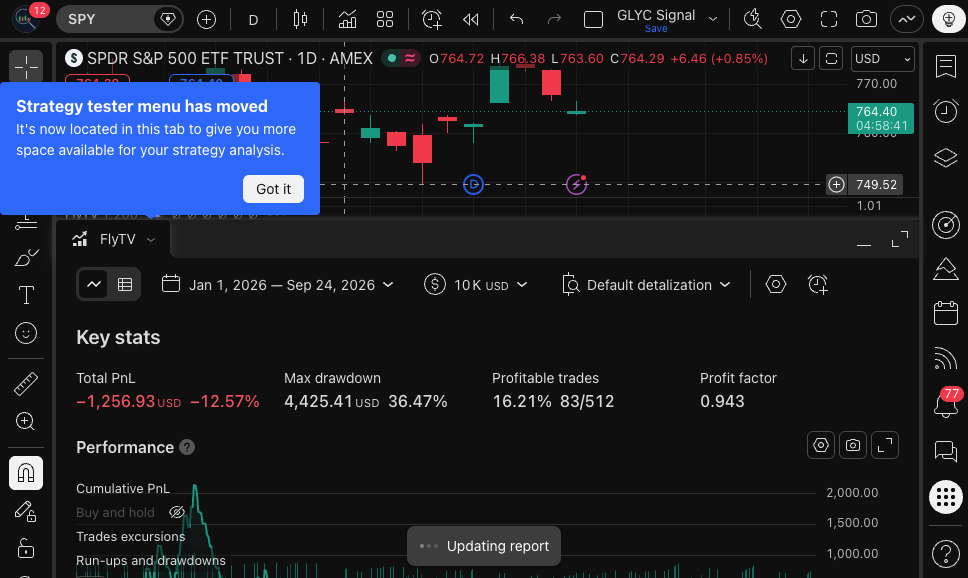Image resolution: width=968 pixels, height=578 pixels.
Task: Toggle the layout select square box
Action: [x=593, y=20]
